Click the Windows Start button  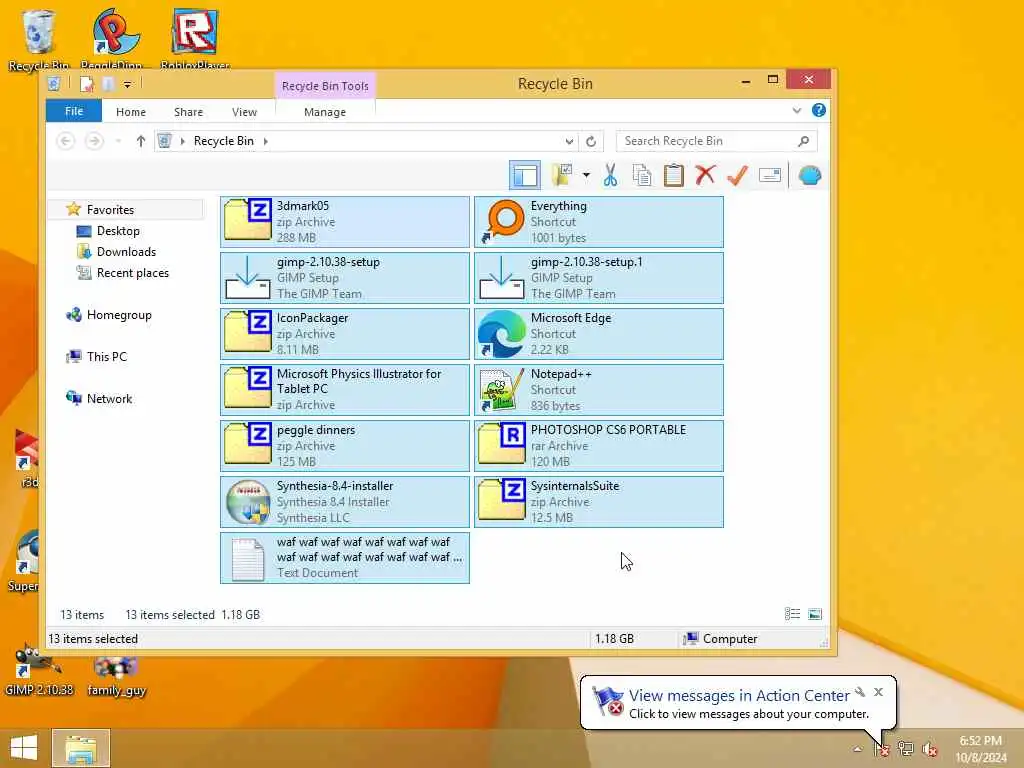pyautogui.click(x=24, y=748)
